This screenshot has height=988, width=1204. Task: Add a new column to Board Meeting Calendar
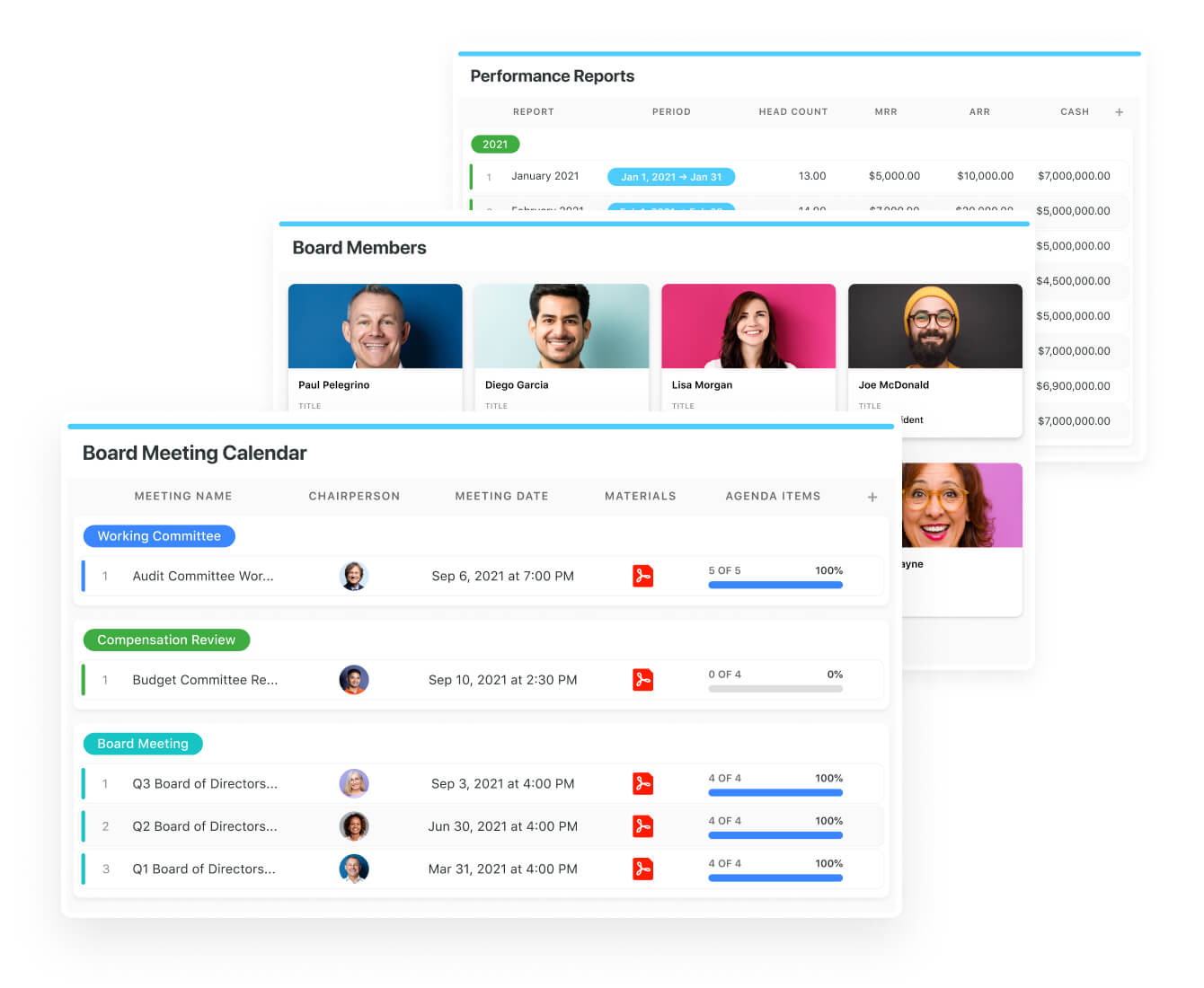click(872, 496)
